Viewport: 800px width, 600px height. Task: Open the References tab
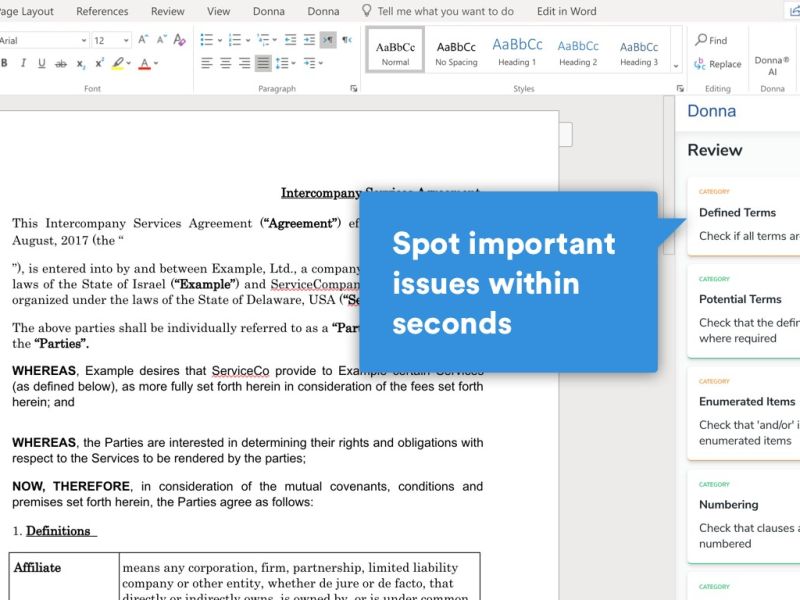coord(102,11)
